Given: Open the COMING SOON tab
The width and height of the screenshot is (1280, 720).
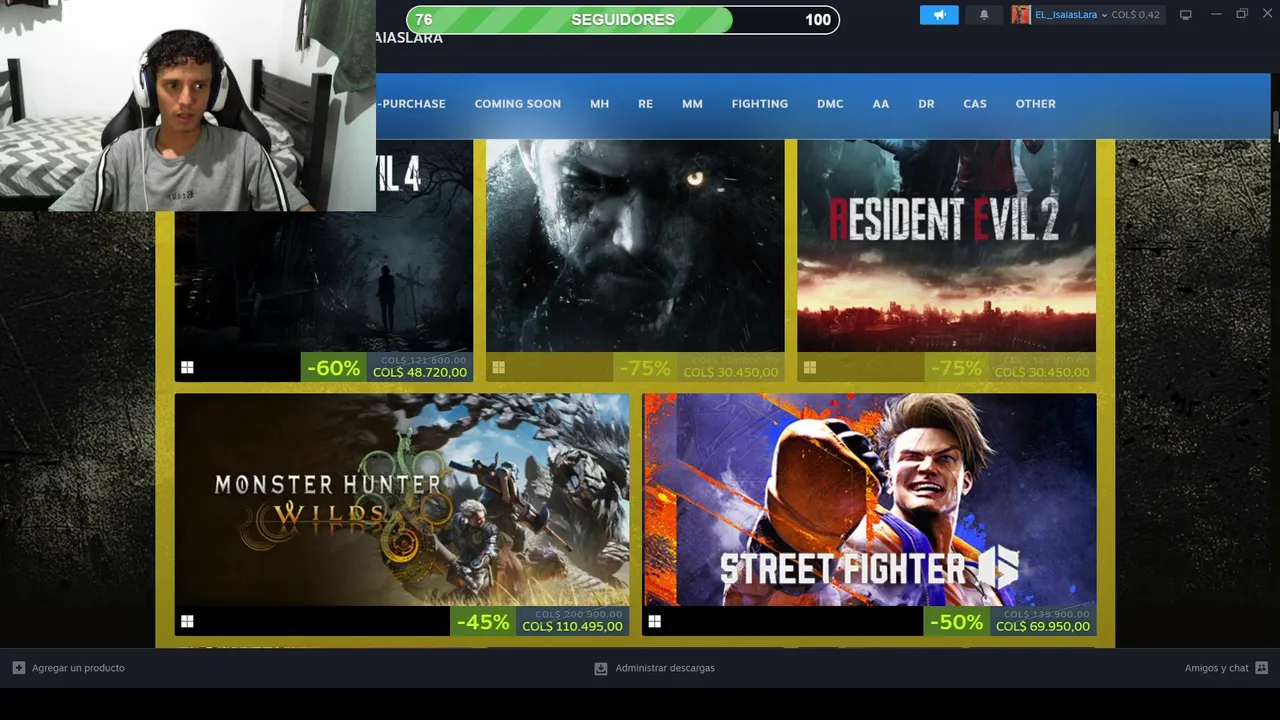Looking at the screenshot, I should (x=517, y=104).
